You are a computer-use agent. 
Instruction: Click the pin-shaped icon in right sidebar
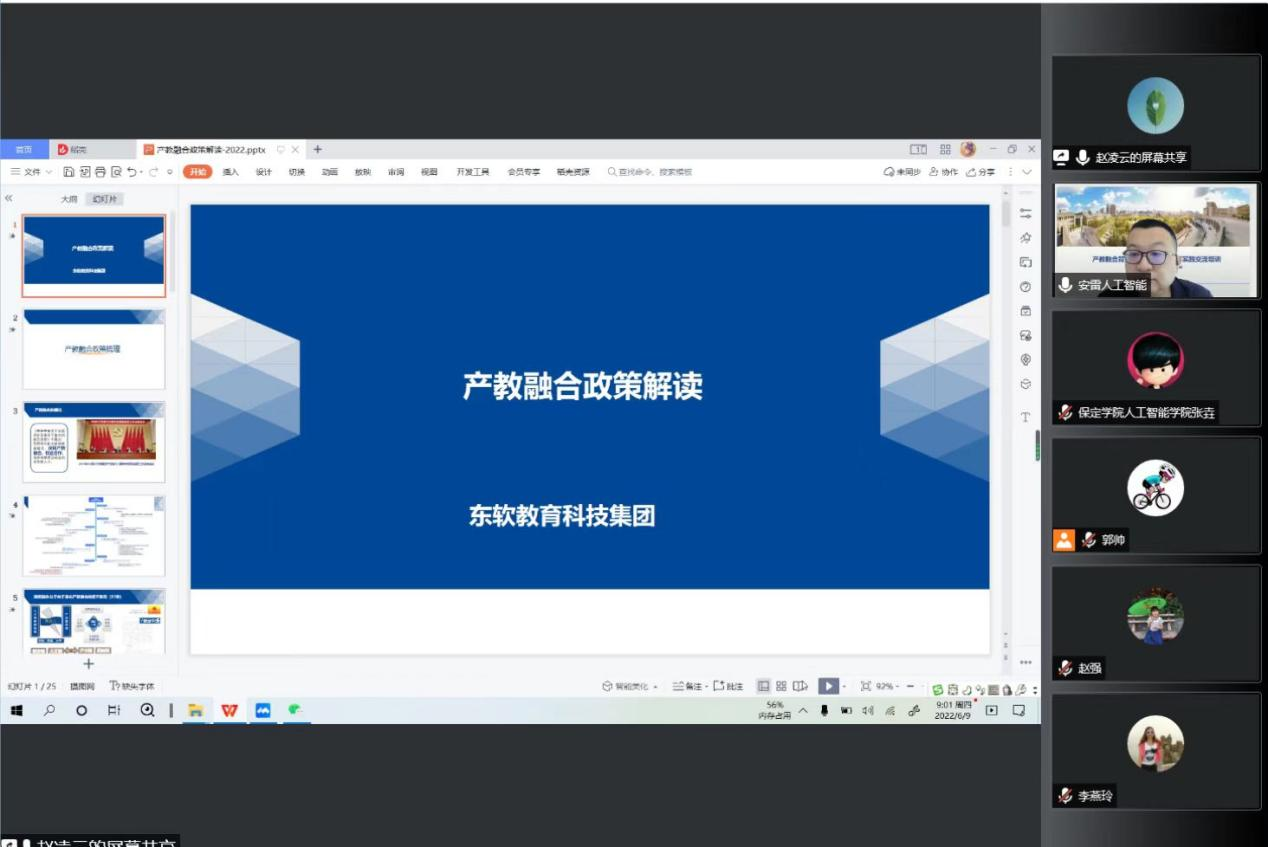coord(1025,238)
